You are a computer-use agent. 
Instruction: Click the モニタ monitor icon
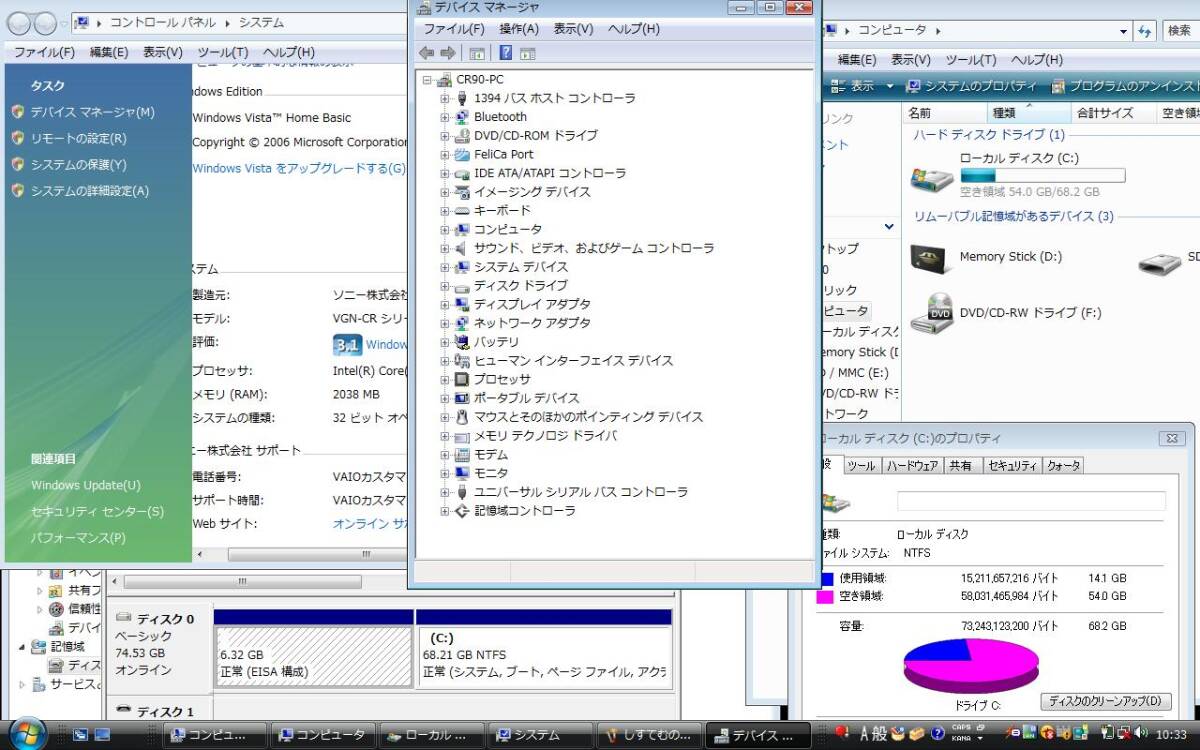pyautogui.click(x=462, y=473)
